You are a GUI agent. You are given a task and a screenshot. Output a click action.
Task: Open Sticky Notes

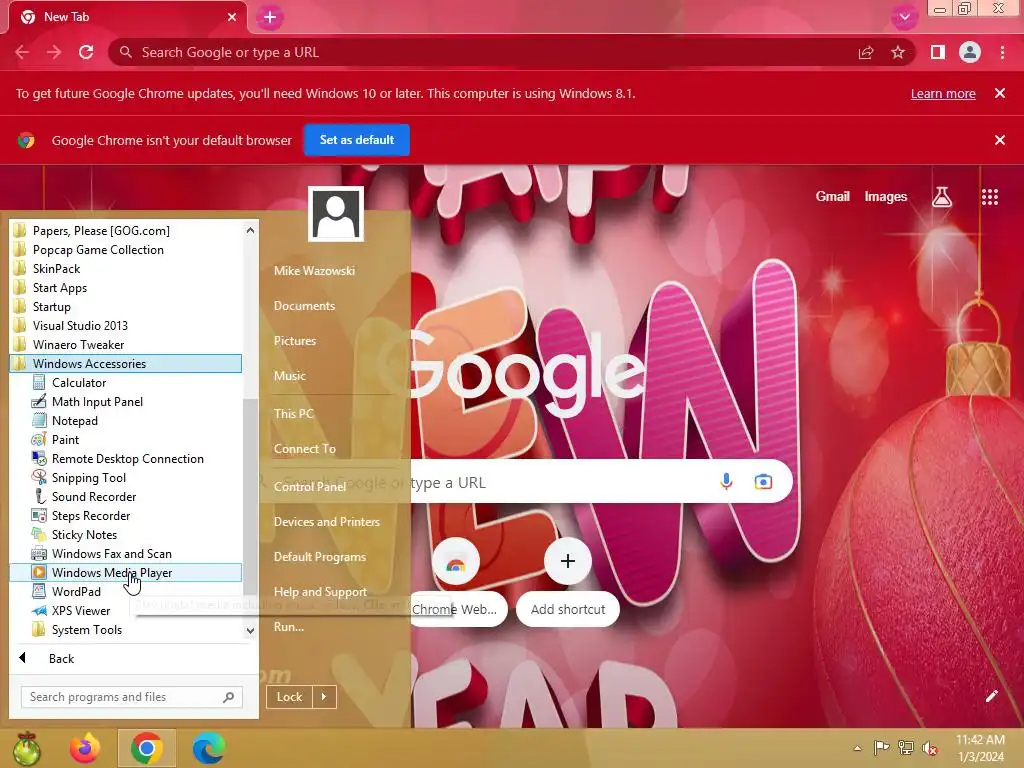point(84,534)
